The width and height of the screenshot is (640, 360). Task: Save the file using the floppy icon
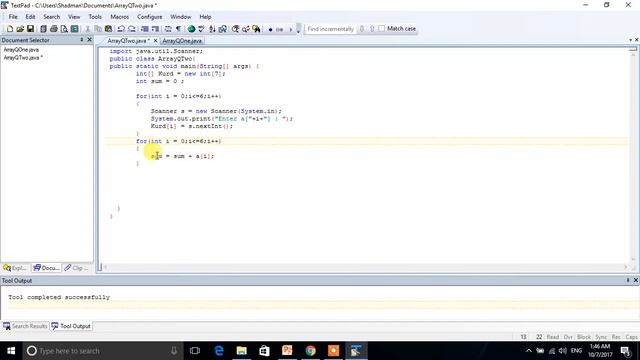coord(30,29)
